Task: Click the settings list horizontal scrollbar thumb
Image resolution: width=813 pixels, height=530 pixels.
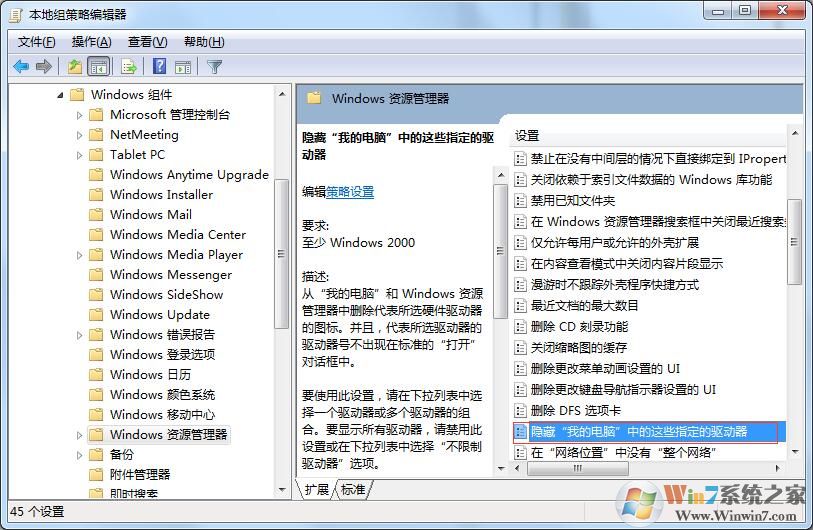Action: [x=578, y=468]
